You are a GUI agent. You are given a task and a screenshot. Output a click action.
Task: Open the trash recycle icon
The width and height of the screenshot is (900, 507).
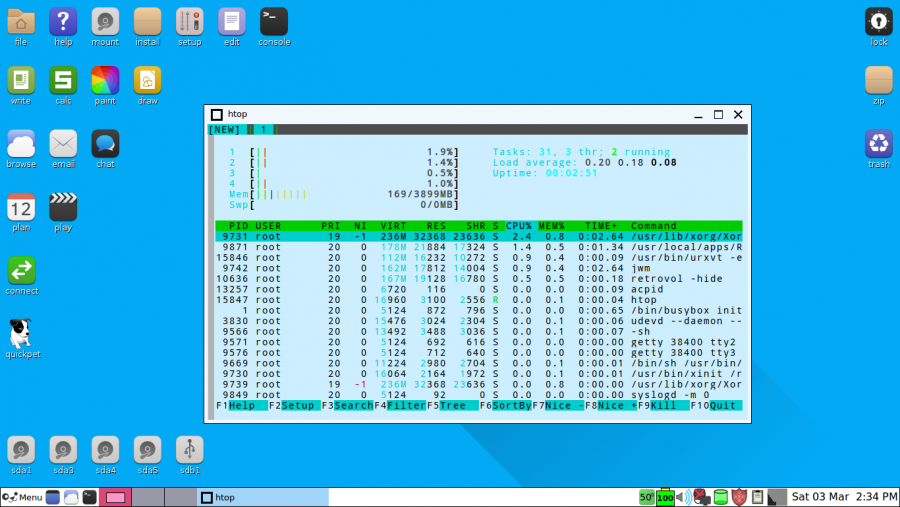[878, 144]
